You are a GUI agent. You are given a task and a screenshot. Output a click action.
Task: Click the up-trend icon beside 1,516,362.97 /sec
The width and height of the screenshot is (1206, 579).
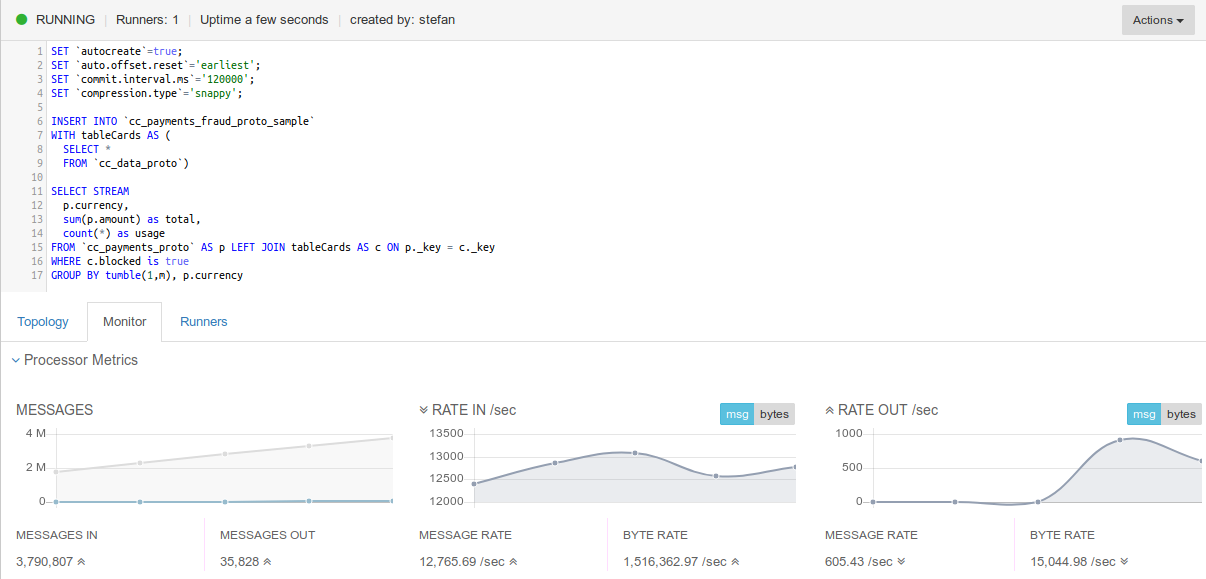coord(735,562)
